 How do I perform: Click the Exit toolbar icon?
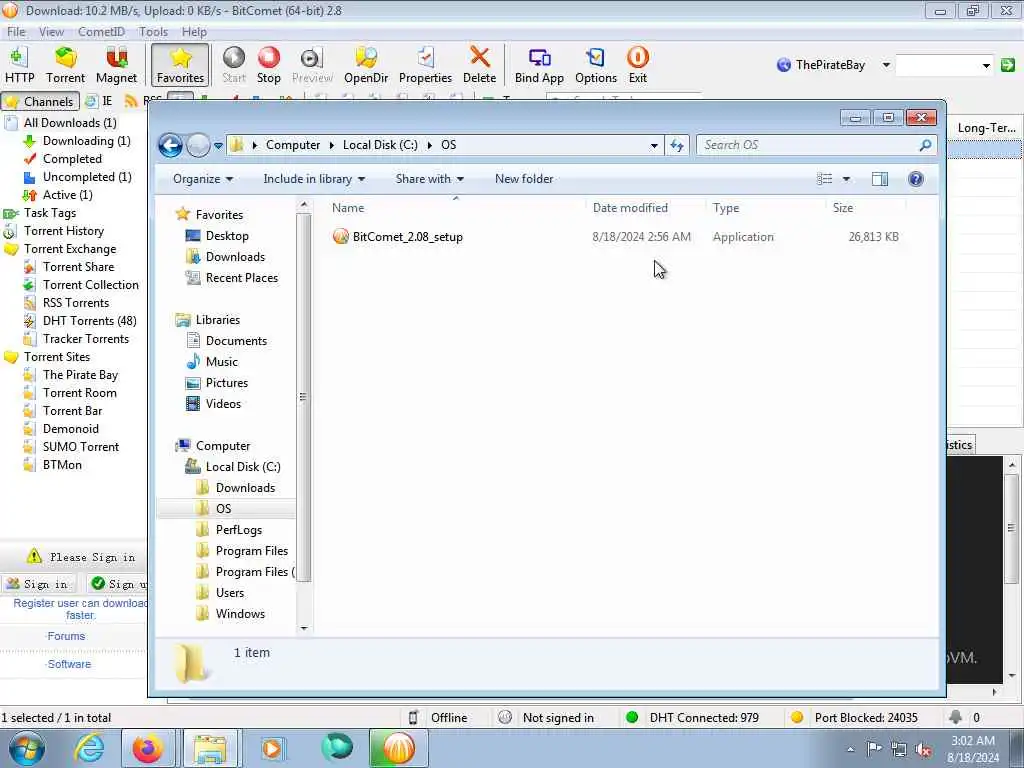(637, 65)
